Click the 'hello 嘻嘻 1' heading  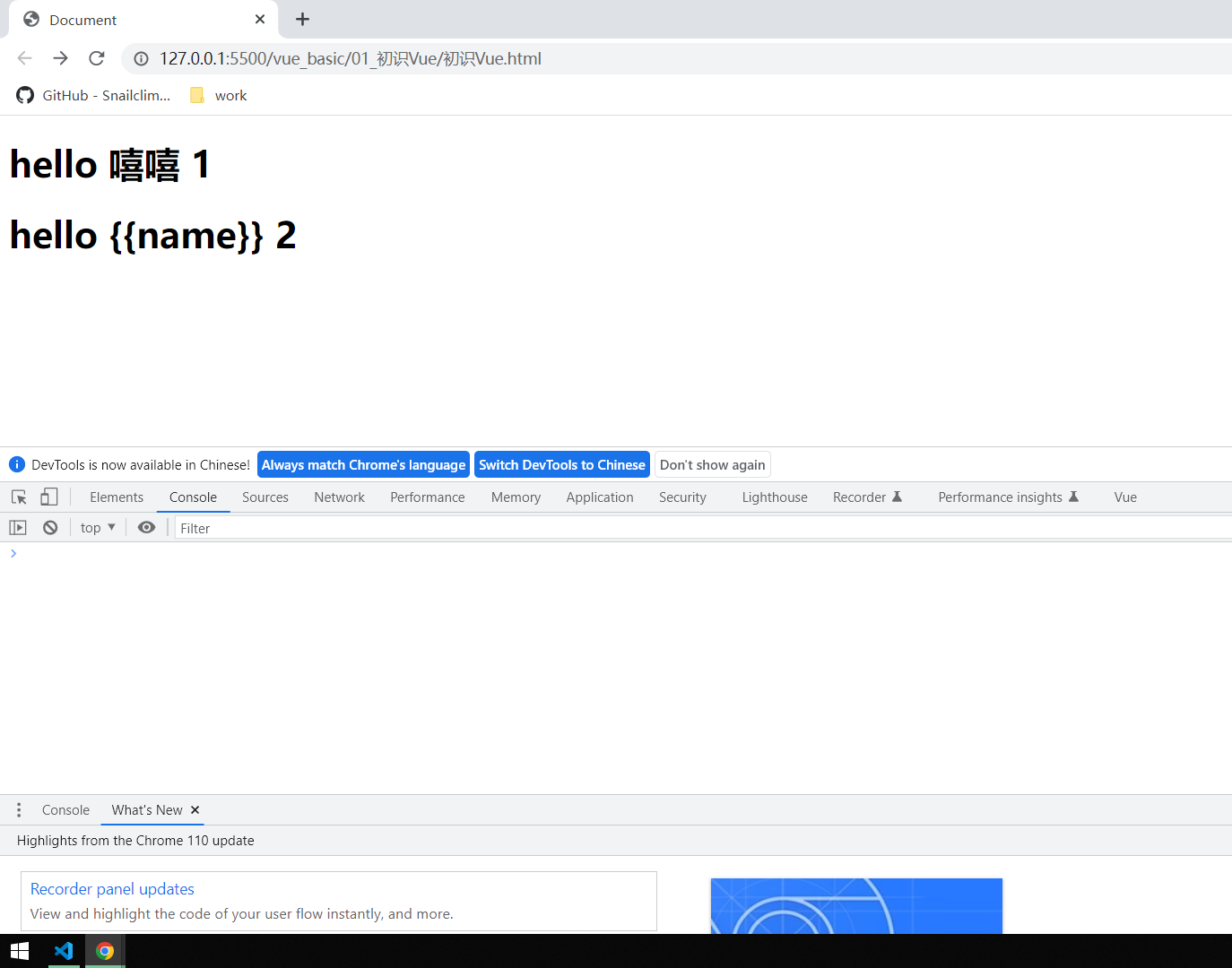[x=110, y=165]
